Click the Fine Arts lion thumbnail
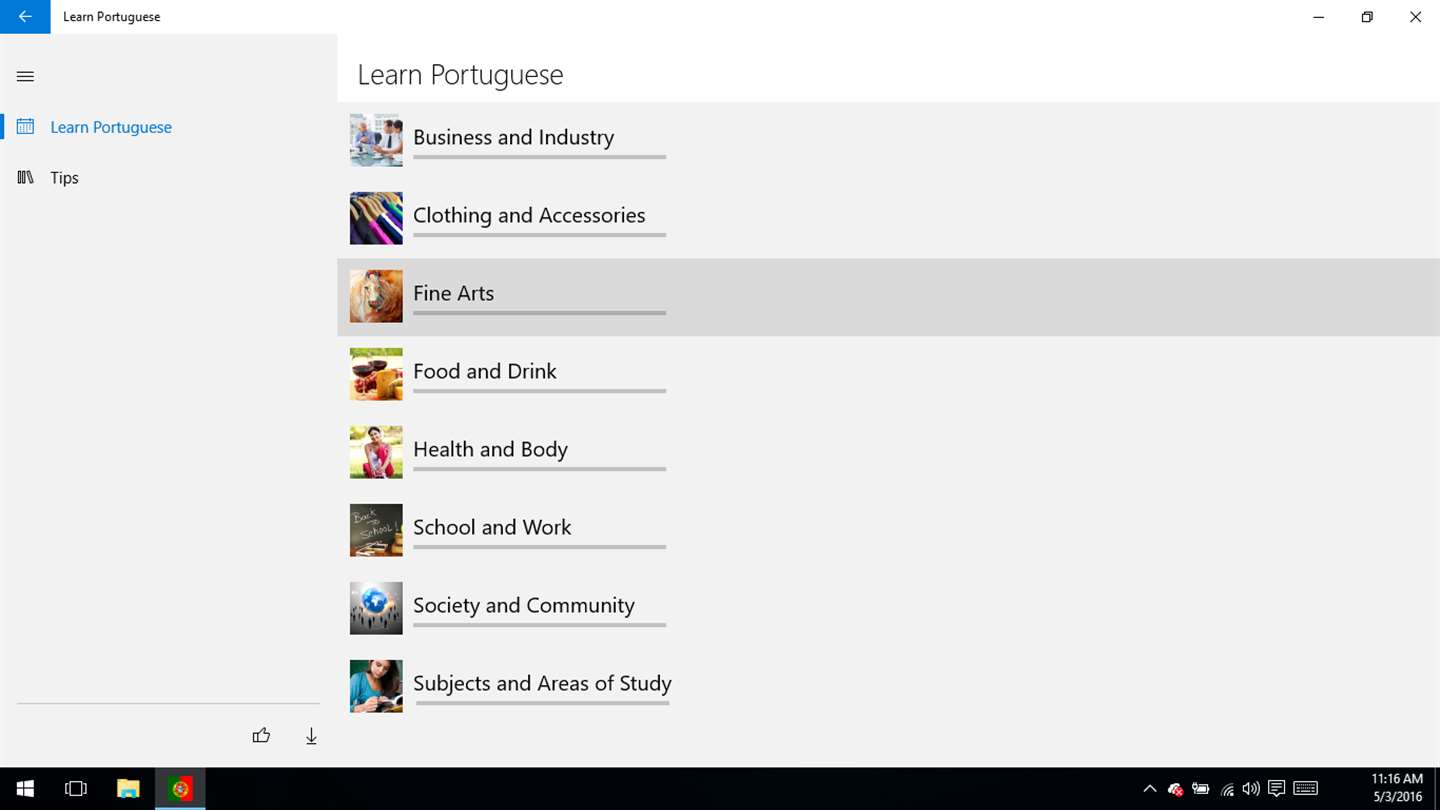Screen dimensions: 1440x810 (376, 296)
